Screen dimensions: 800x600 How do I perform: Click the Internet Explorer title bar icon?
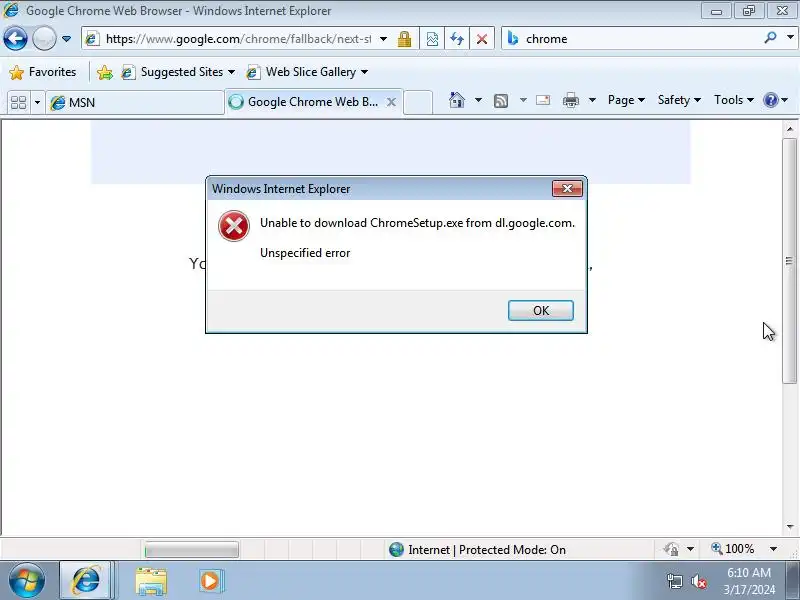point(11,10)
